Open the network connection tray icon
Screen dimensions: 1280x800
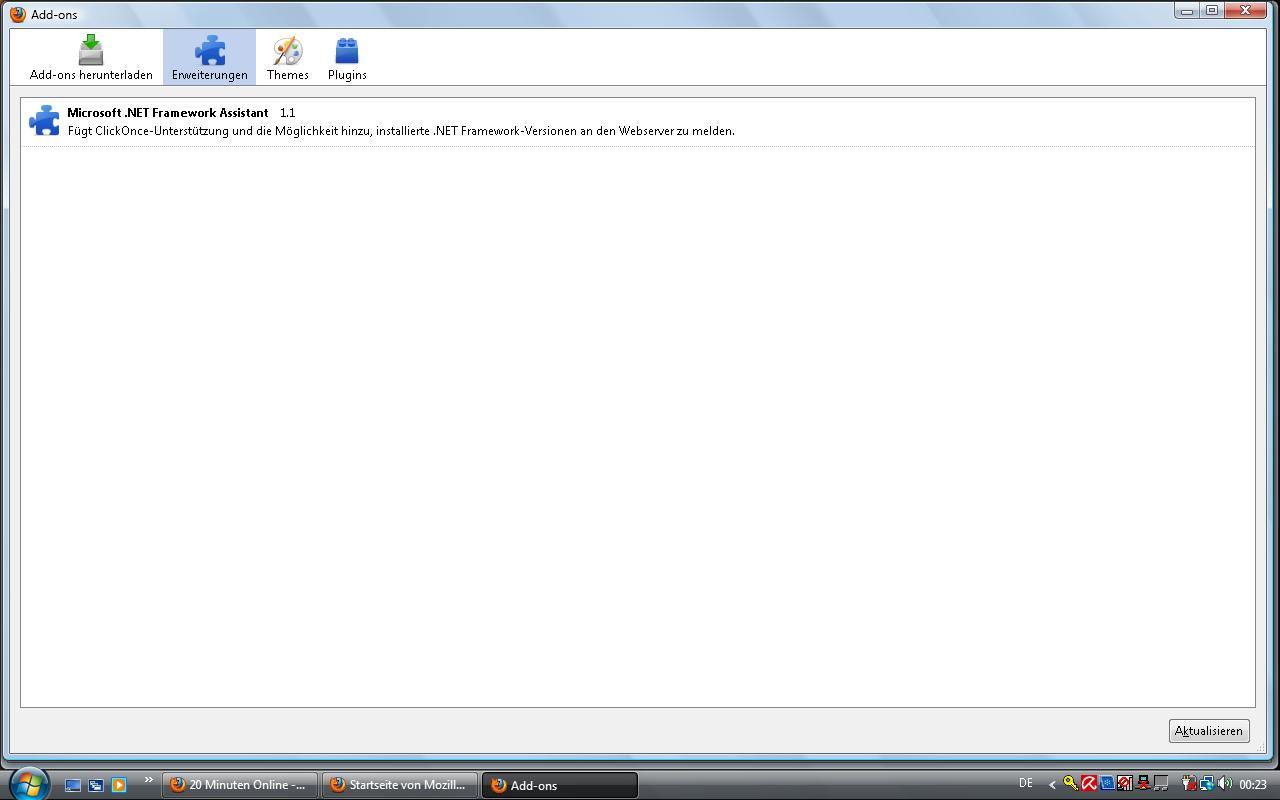coord(1207,784)
